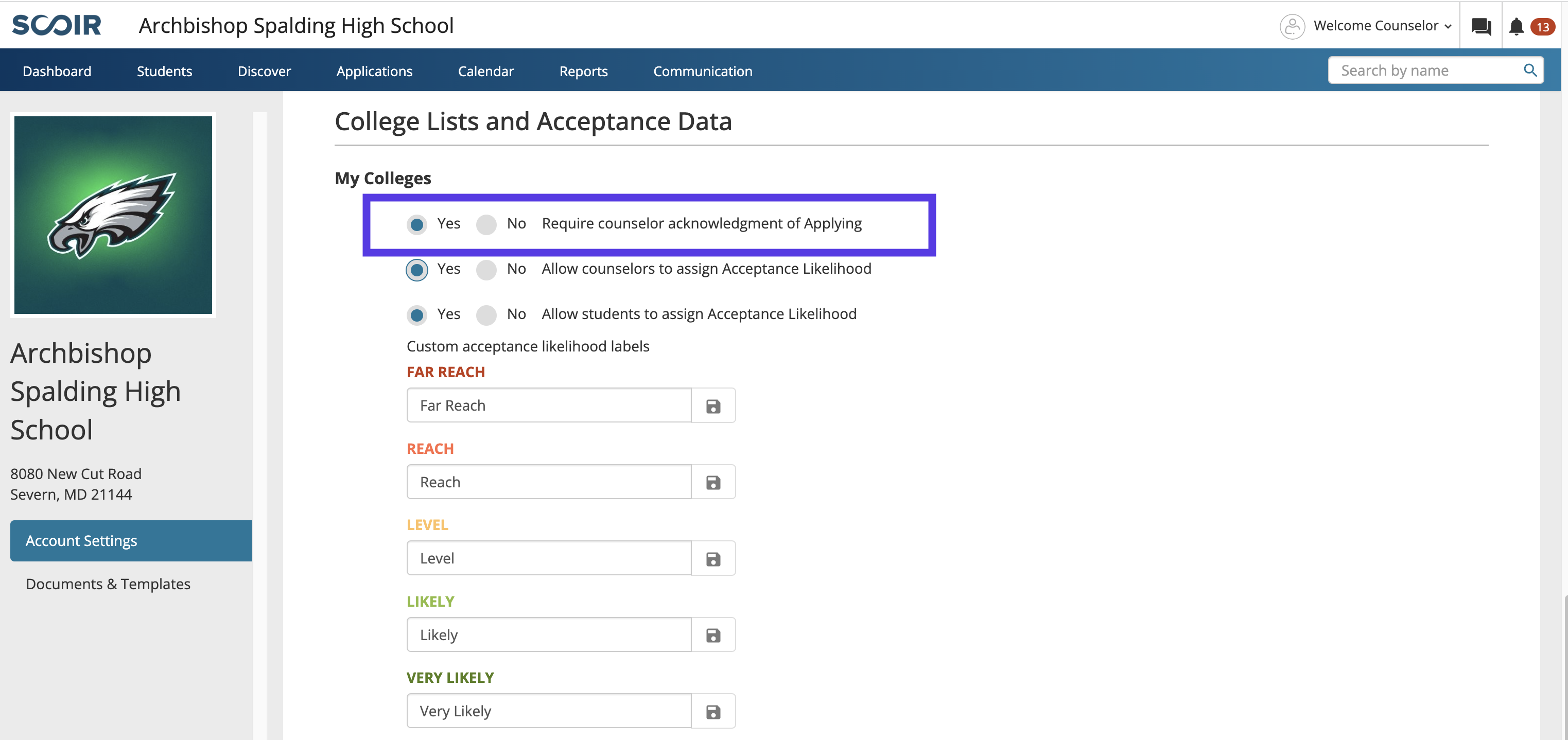This screenshot has width=1568, height=740.
Task: Edit the Likely label field
Action: [x=549, y=636]
